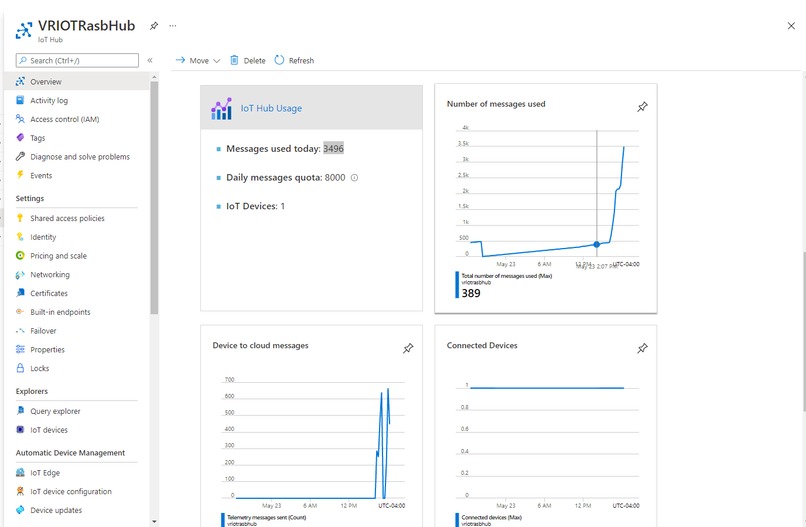This screenshot has height=527, width=806.
Task: Pin the Device to cloud messages chart
Action: point(408,349)
